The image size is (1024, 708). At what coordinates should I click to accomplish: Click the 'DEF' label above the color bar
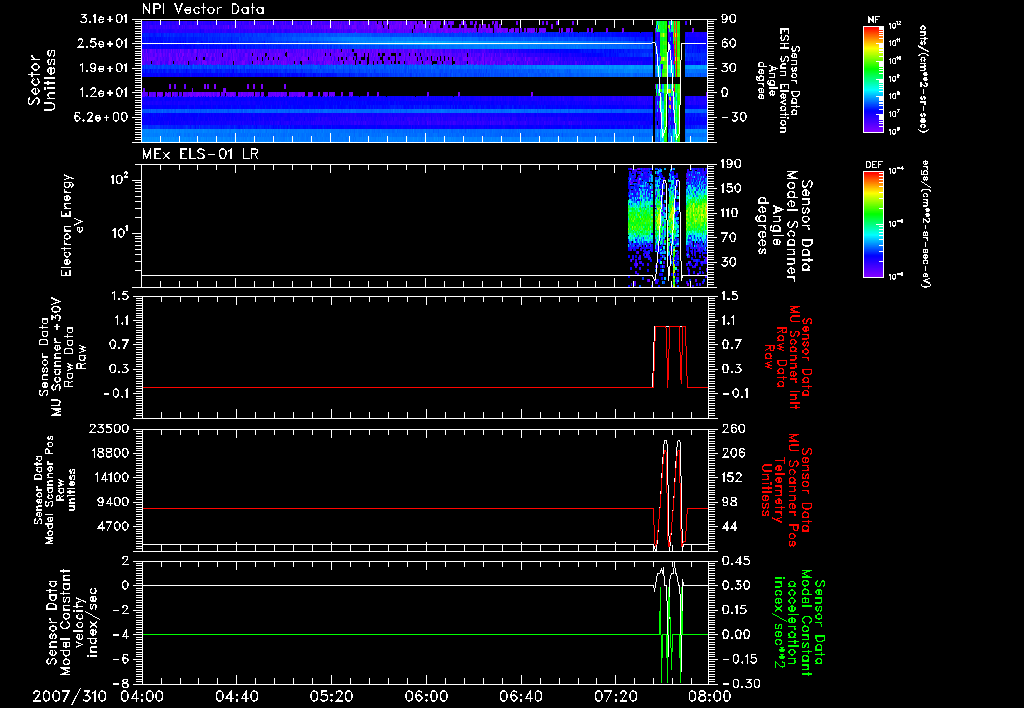pyautogui.click(x=873, y=165)
